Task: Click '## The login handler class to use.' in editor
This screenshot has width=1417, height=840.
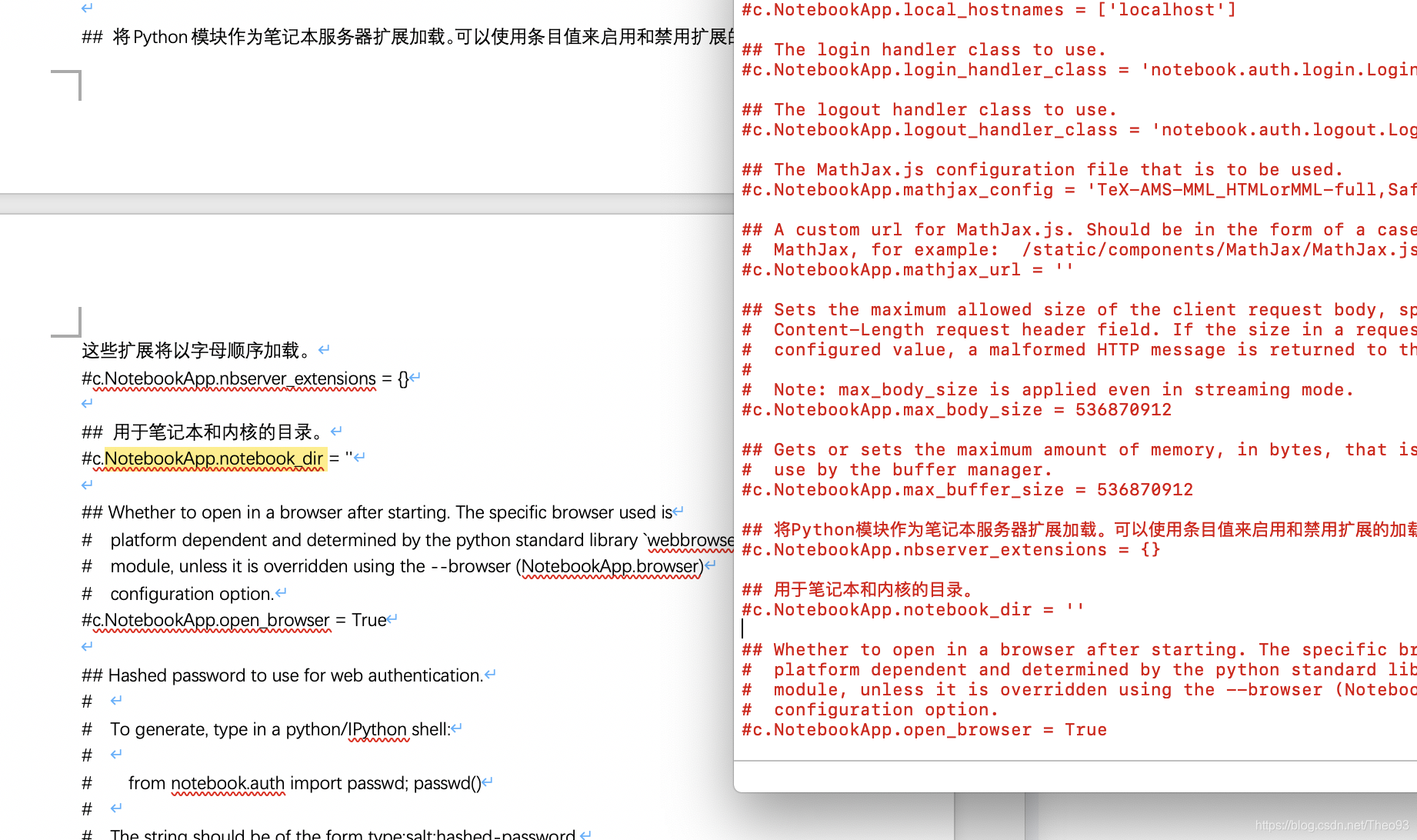Action: pos(924,50)
